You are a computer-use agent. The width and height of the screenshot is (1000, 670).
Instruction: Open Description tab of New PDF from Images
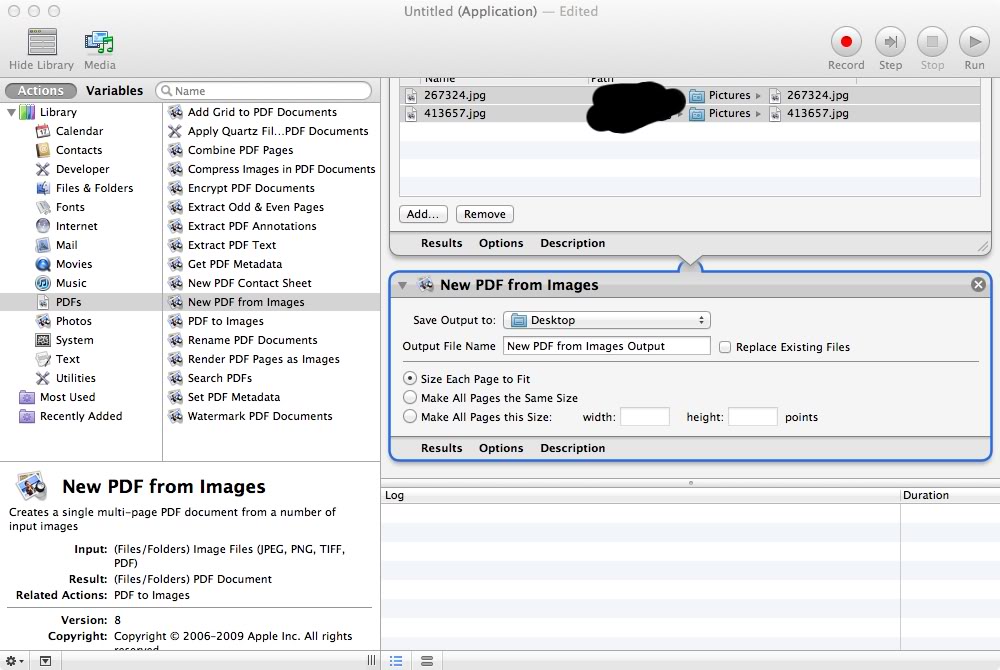(573, 448)
